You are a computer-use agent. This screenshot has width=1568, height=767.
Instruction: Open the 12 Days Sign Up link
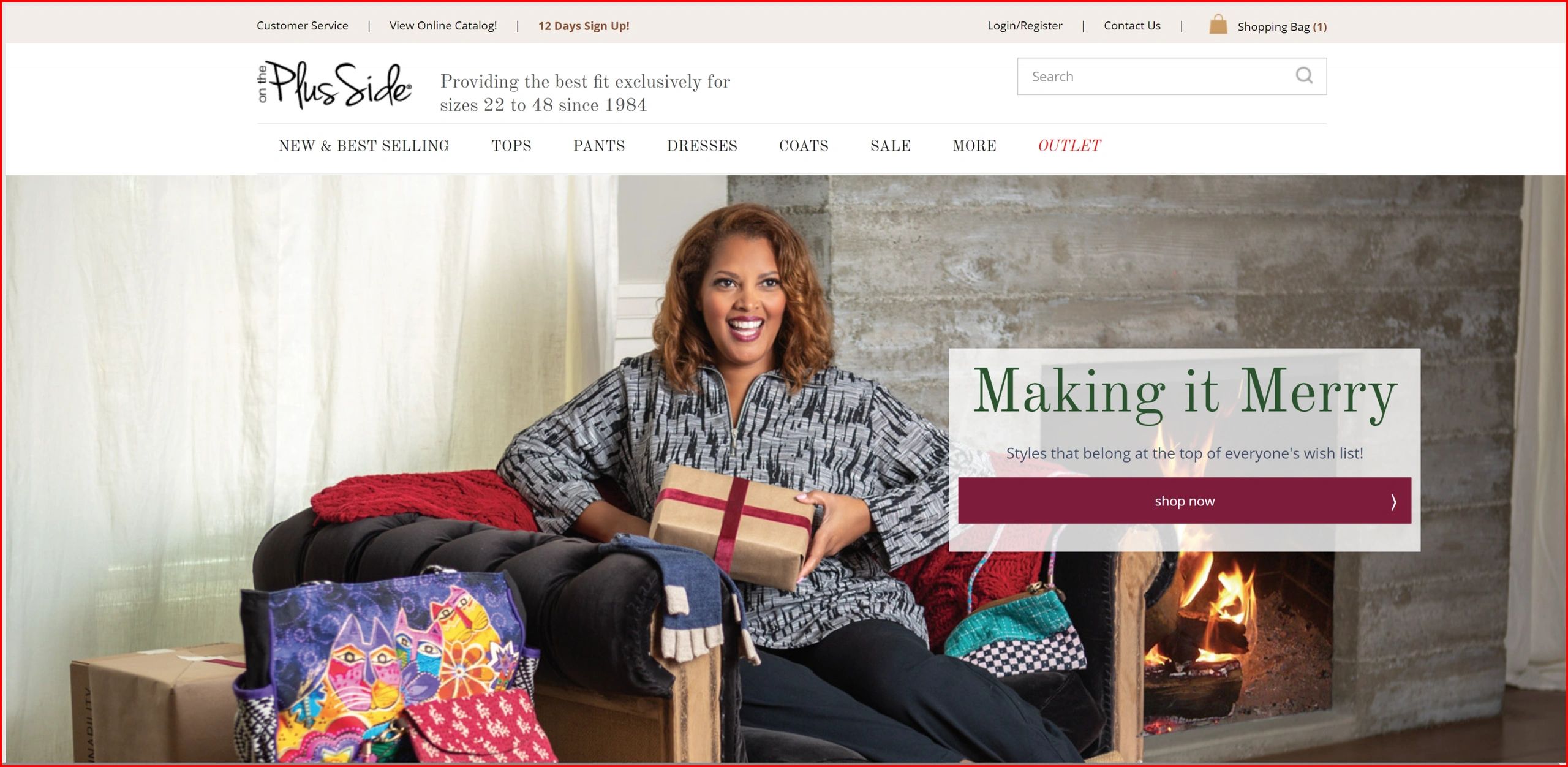point(584,26)
